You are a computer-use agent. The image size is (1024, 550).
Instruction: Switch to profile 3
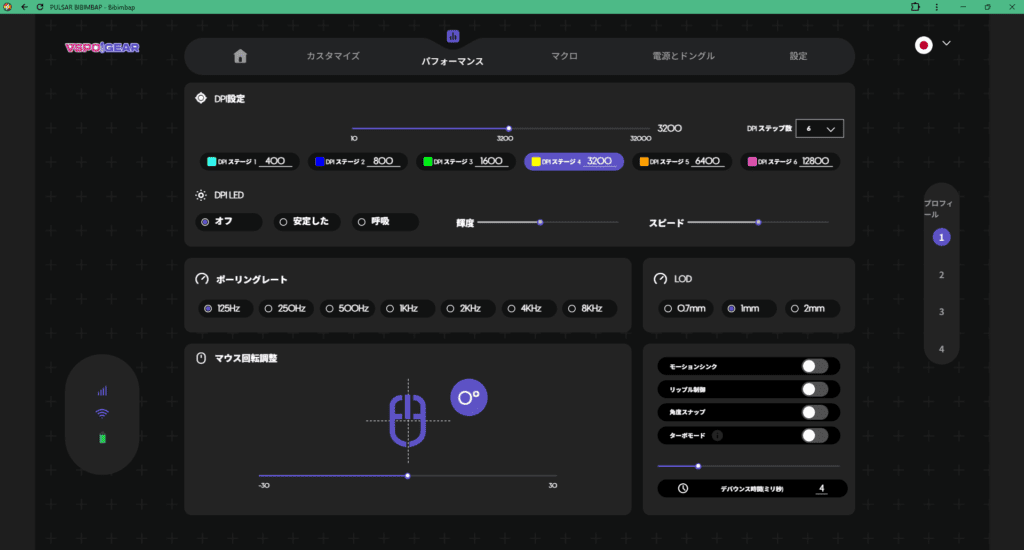941,312
